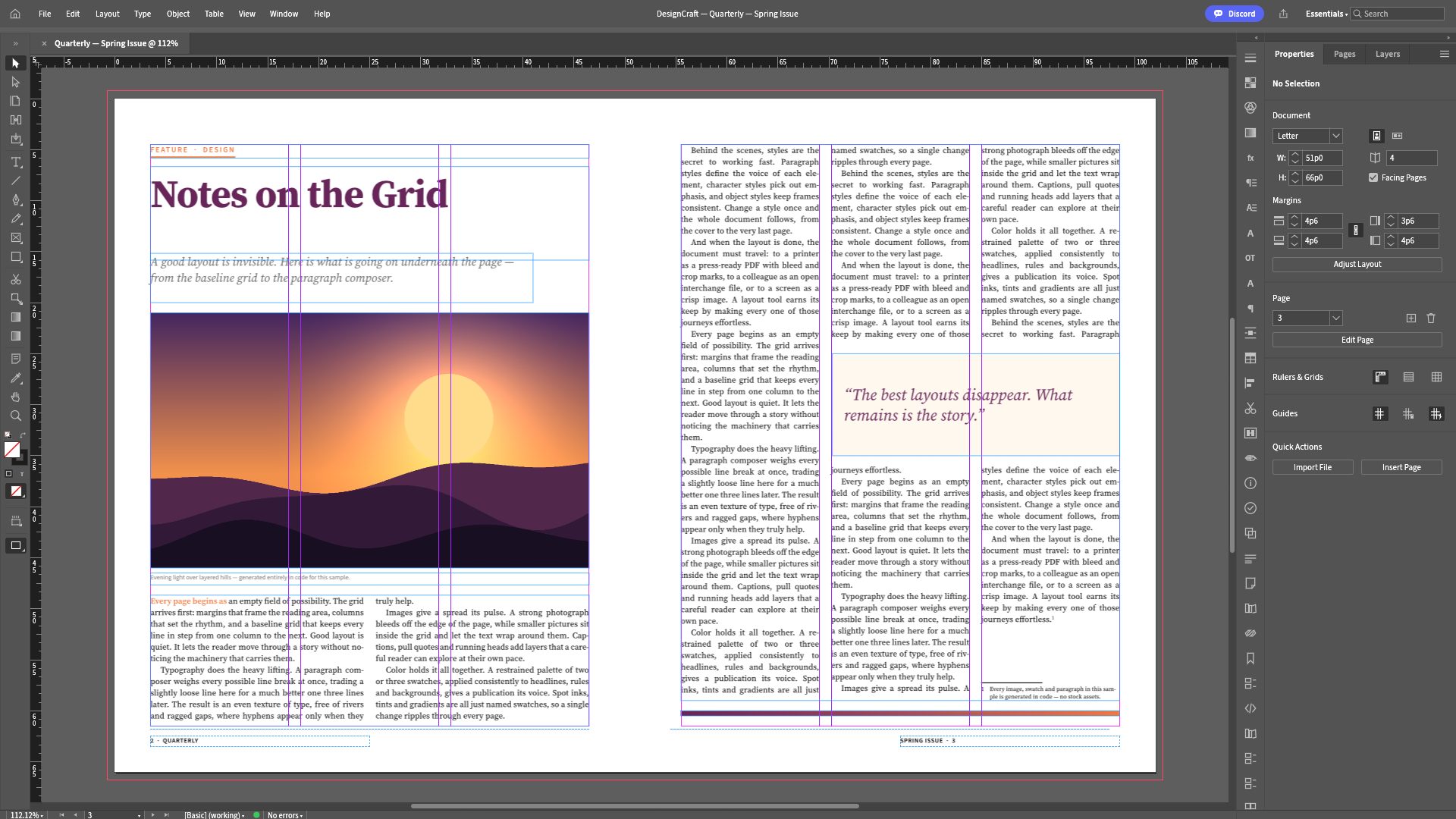
Task: Open the OpenType (OT) panel icon
Action: [x=1250, y=258]
